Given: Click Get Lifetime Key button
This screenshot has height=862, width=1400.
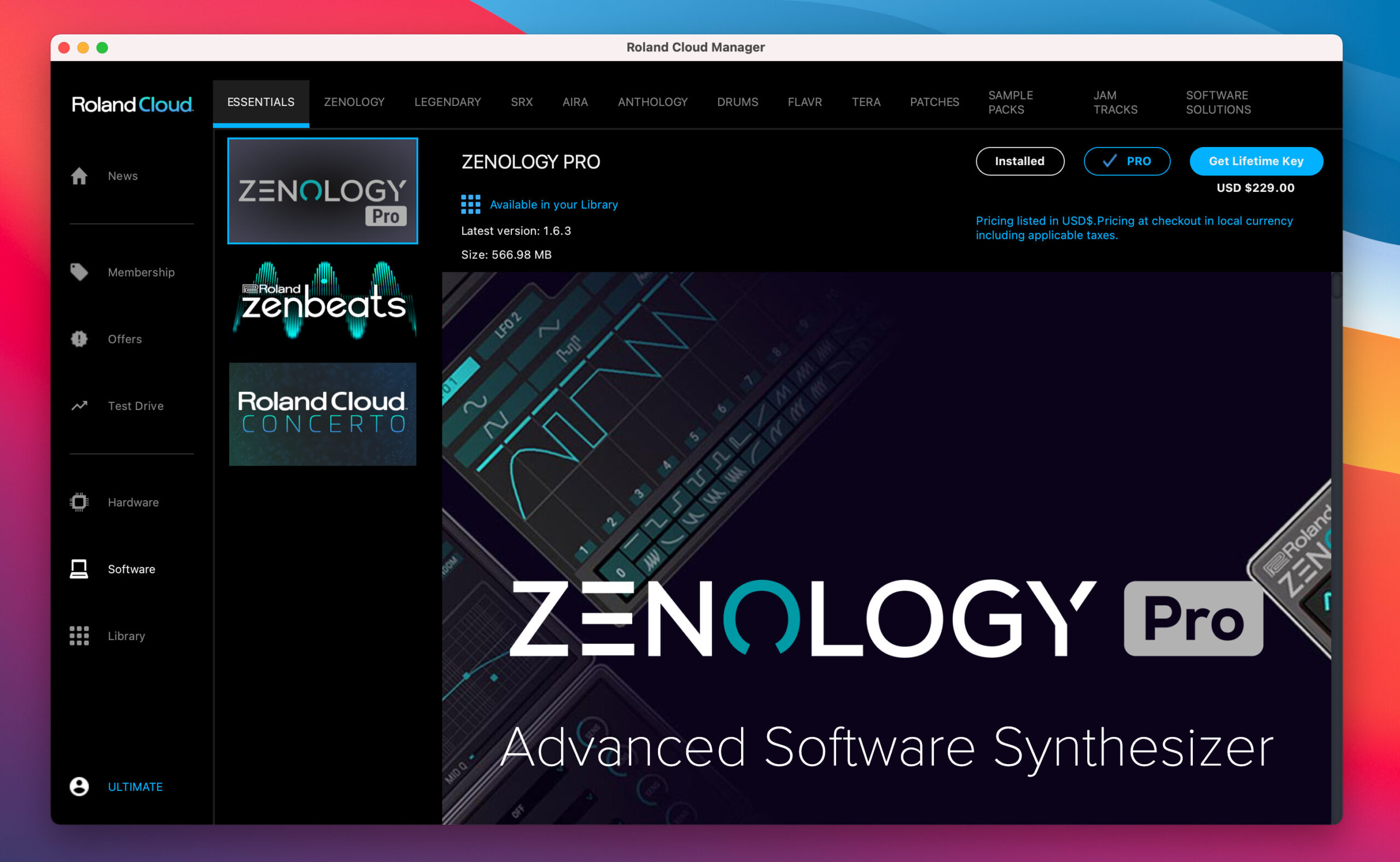Looking at the screenshot, I should pos(1256,161).
